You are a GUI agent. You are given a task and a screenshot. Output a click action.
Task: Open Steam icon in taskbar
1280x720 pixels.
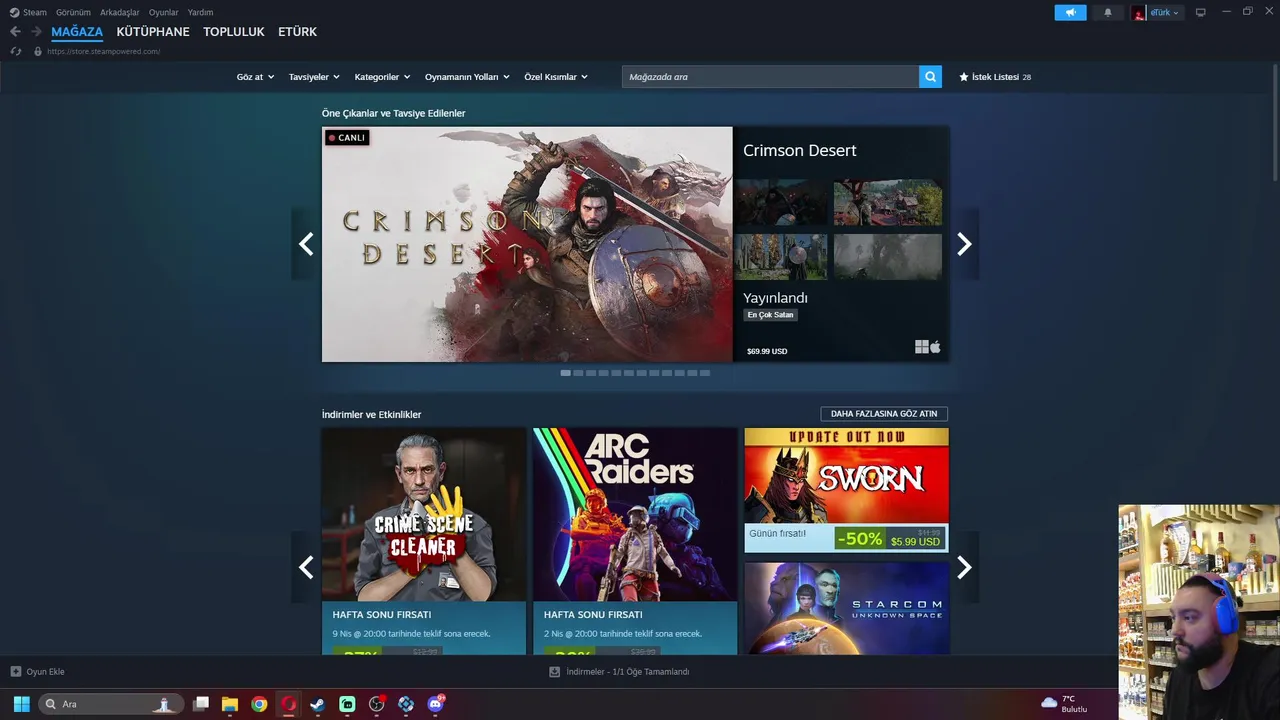[x=317, y=704]
